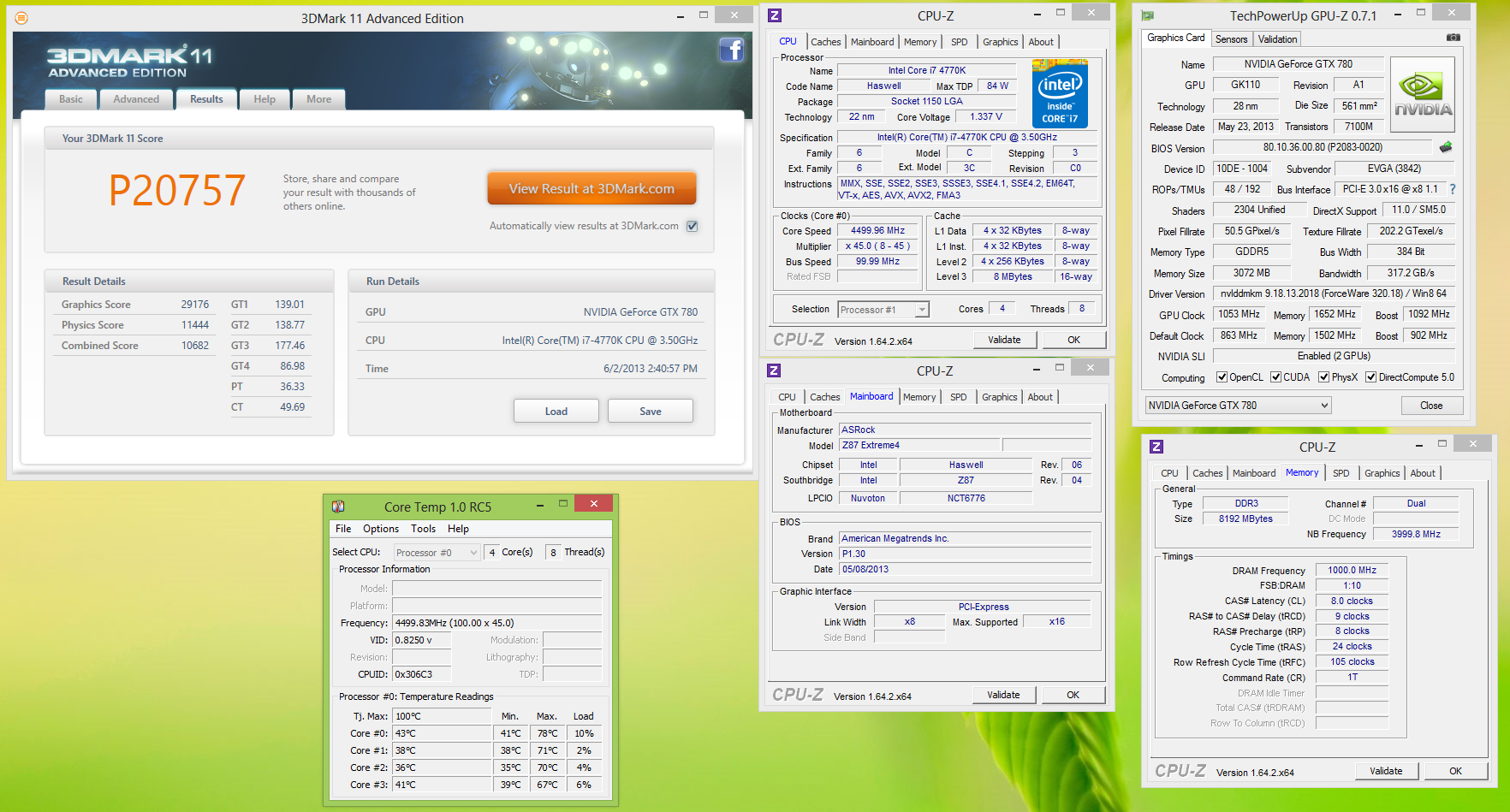1510x812 pixels.
Task: Click View Result at 3DMark.com button
Action: pyautogui.click(x=592, y=188)
